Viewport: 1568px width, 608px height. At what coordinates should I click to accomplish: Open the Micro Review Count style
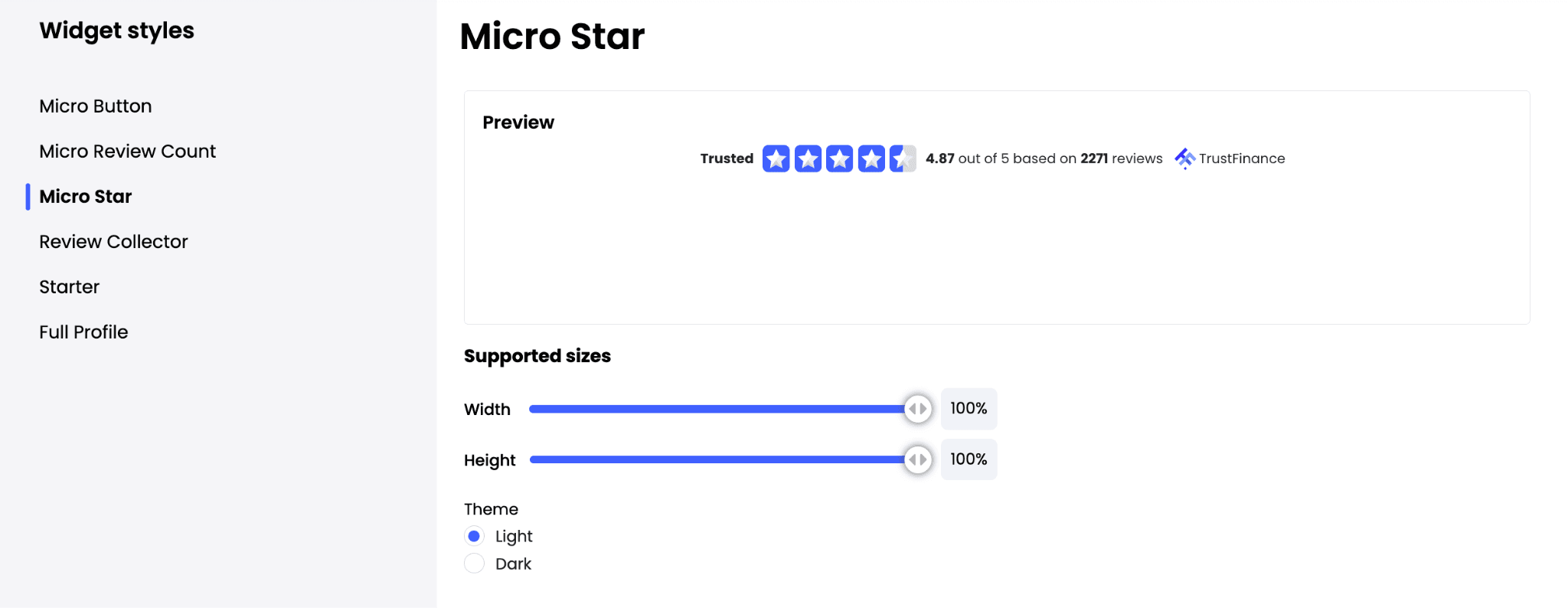click(127, 152)
